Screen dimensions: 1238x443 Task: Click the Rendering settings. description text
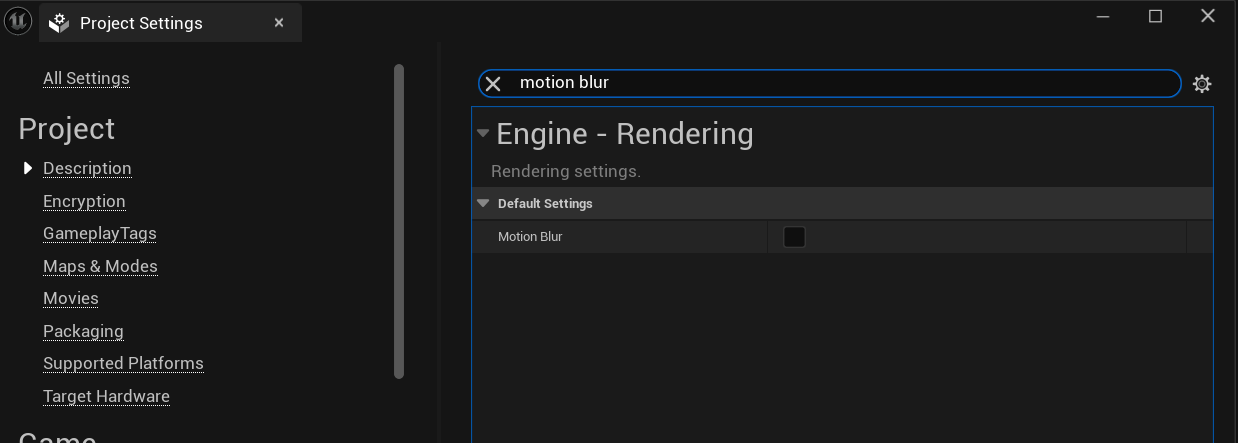[x=566, y=171]
